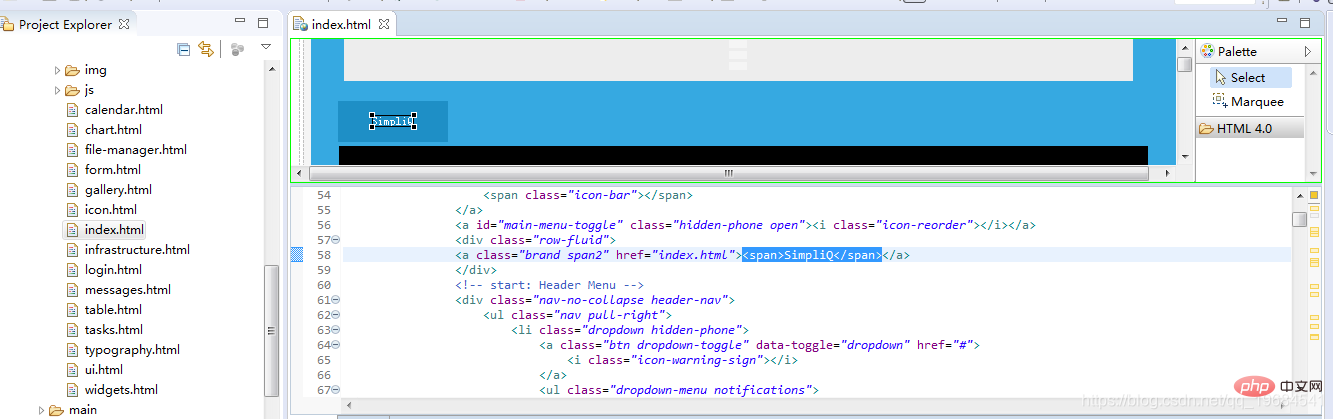
Task: Click the tasks.html file icon
Action: [x=72, y=330]
